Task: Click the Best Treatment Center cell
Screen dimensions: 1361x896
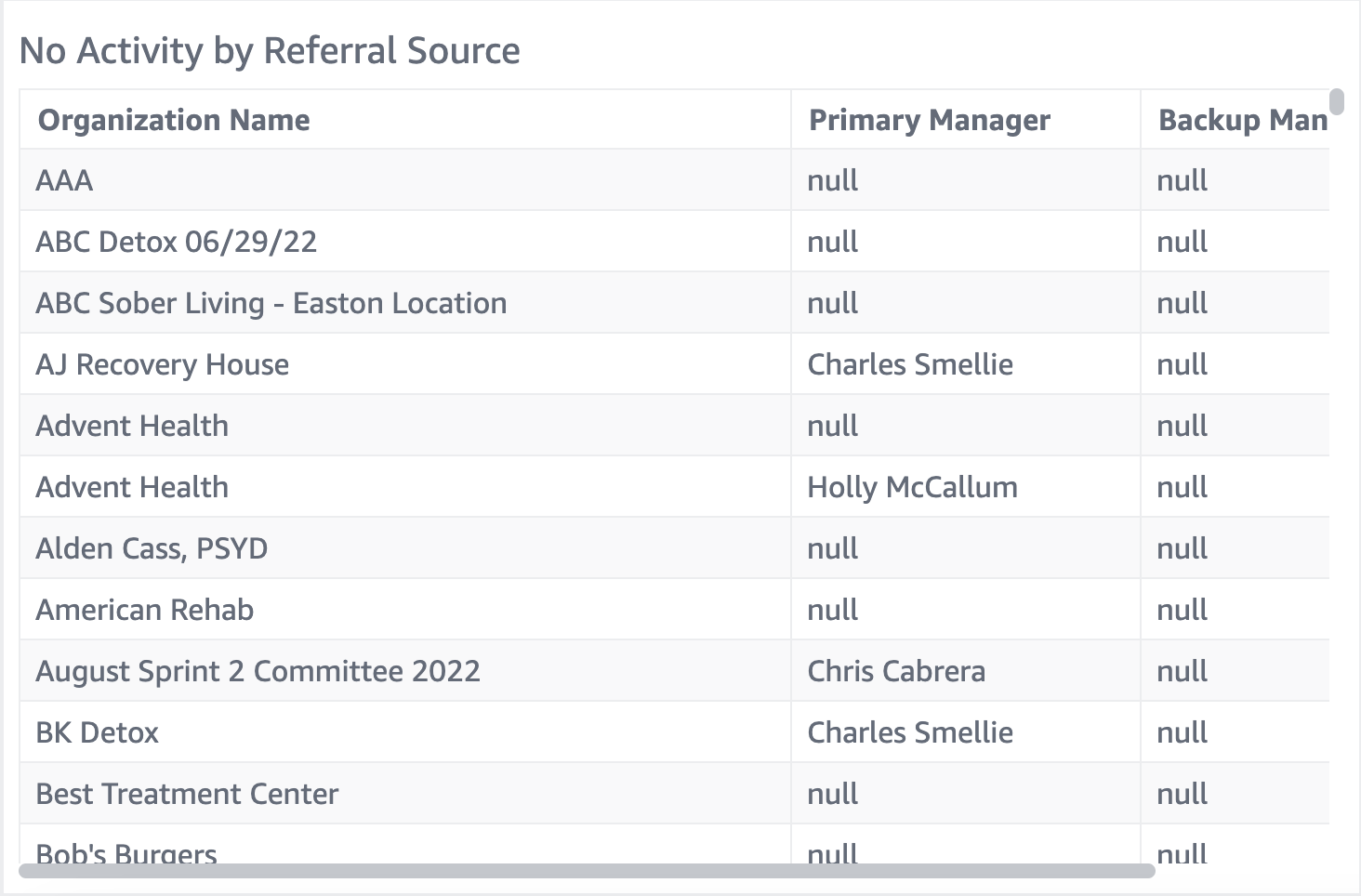Action: [x=187, y=794]
